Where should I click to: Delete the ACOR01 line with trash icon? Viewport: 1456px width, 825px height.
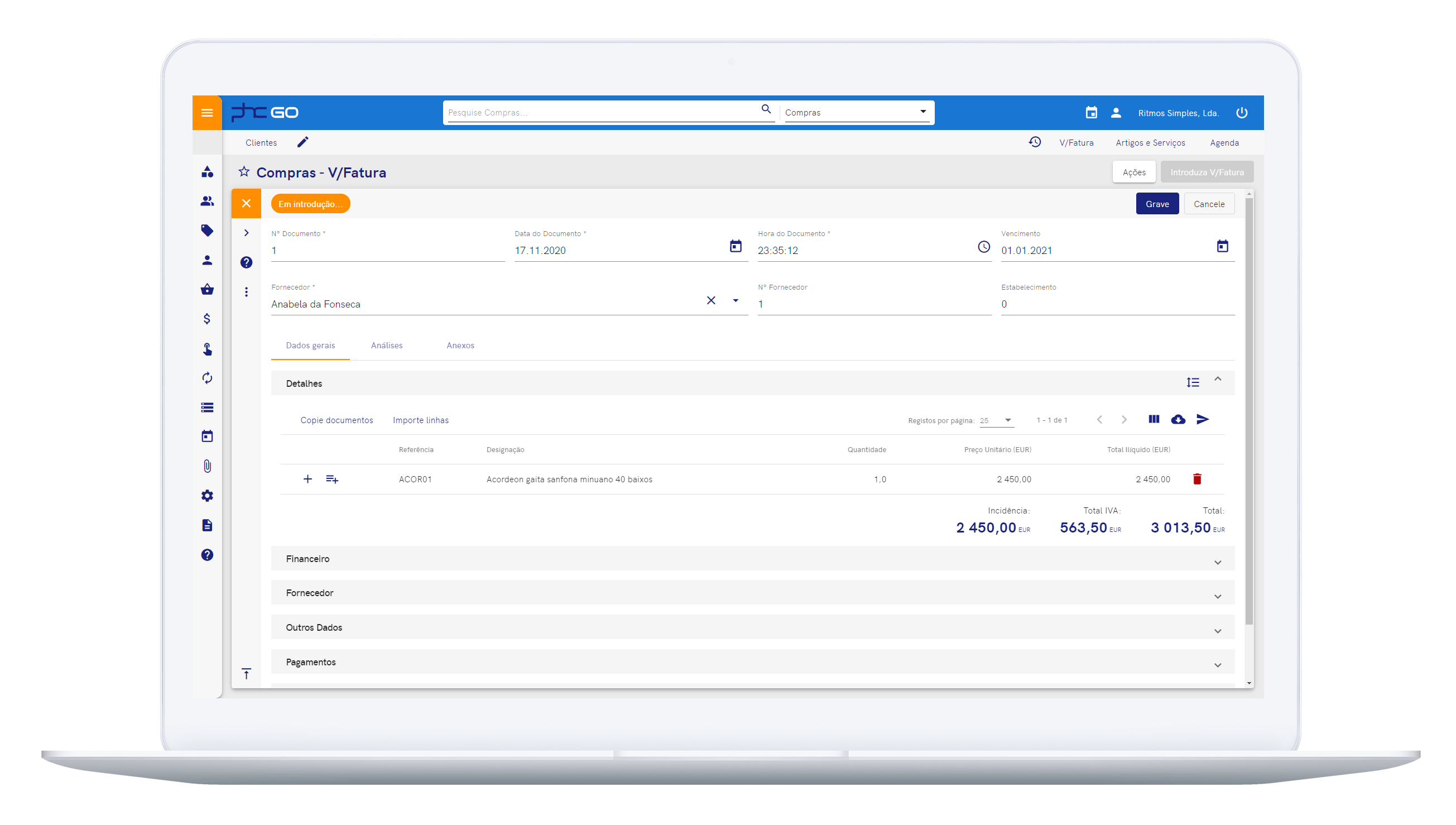(1196, 479)
